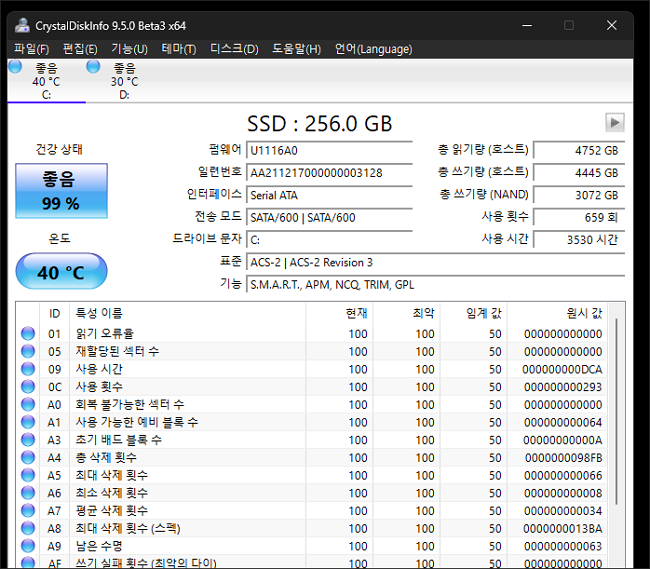The width and height of the screenshot is (650, 569).
Task: Click power-on count value 659 회
Action: 579,217
